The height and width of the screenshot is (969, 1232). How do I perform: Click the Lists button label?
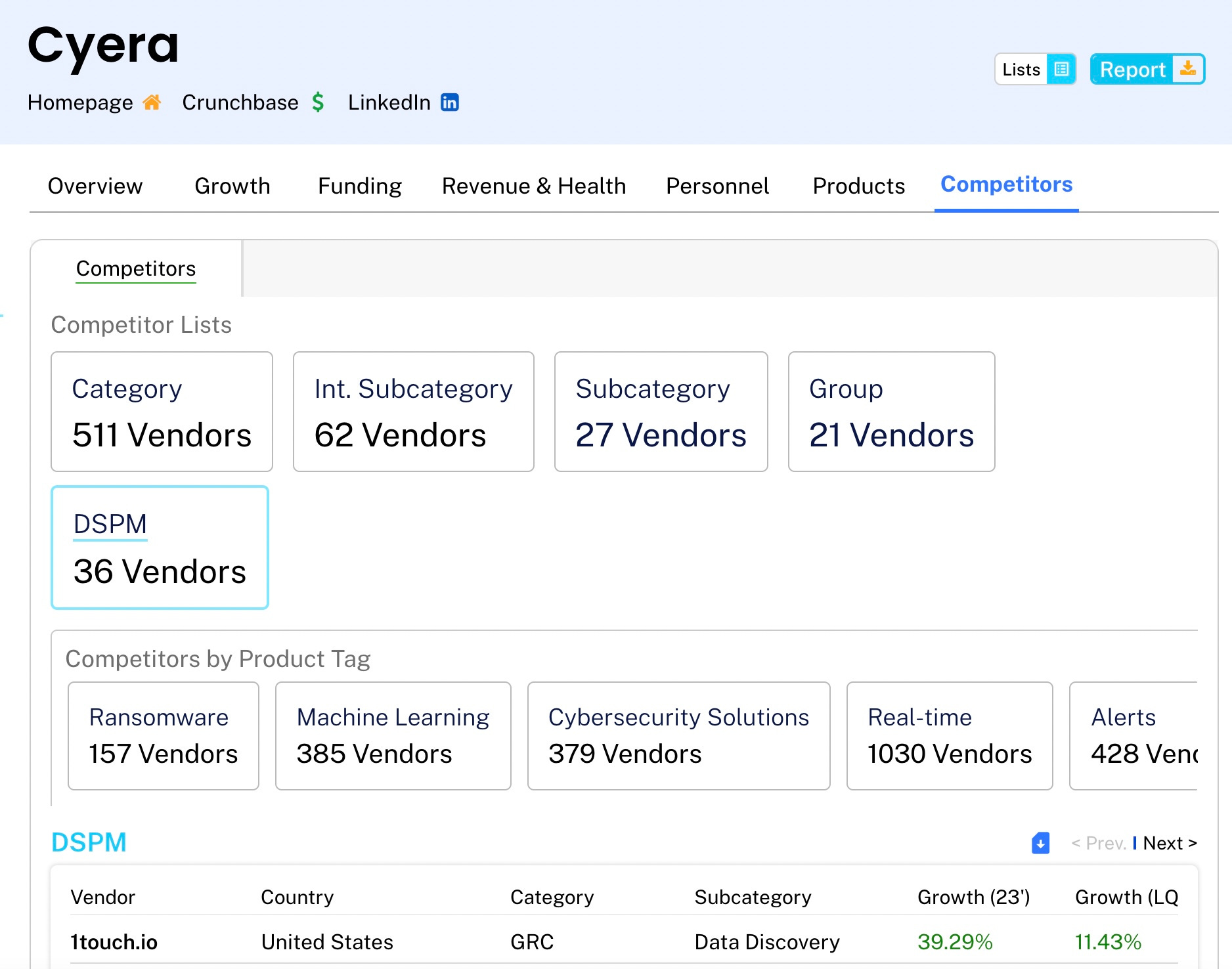(x=1021, y=69)
